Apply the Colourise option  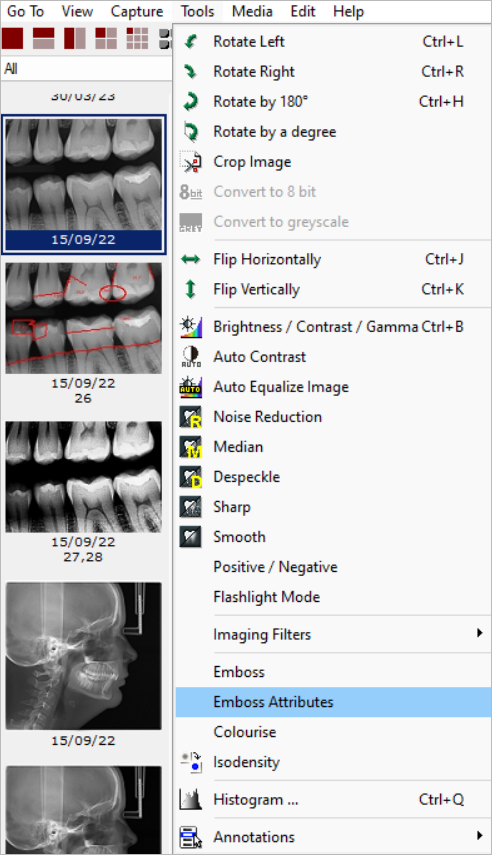(245, 732)
